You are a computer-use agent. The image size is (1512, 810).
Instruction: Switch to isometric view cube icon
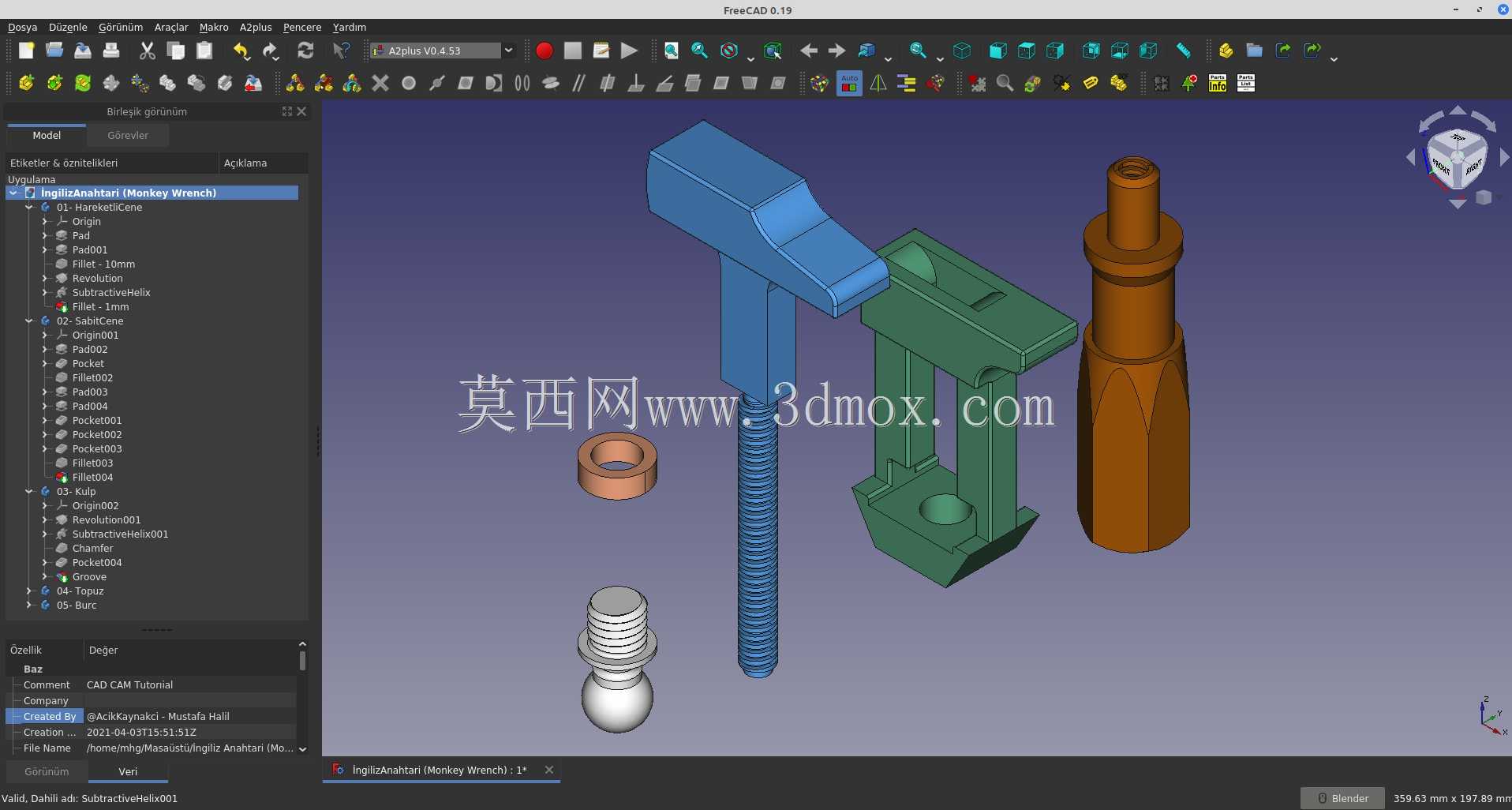(x=962, y=51)
